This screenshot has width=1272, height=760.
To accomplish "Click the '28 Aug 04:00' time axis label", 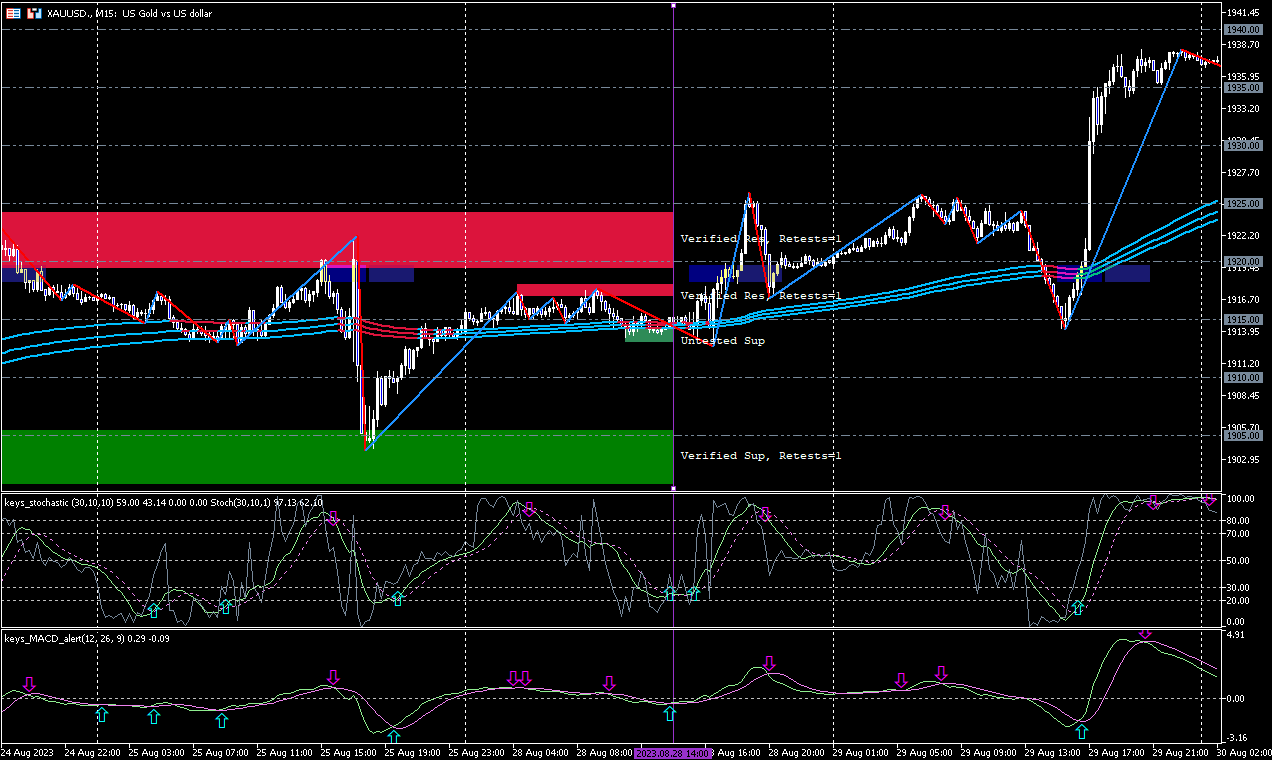I will 541,751.
